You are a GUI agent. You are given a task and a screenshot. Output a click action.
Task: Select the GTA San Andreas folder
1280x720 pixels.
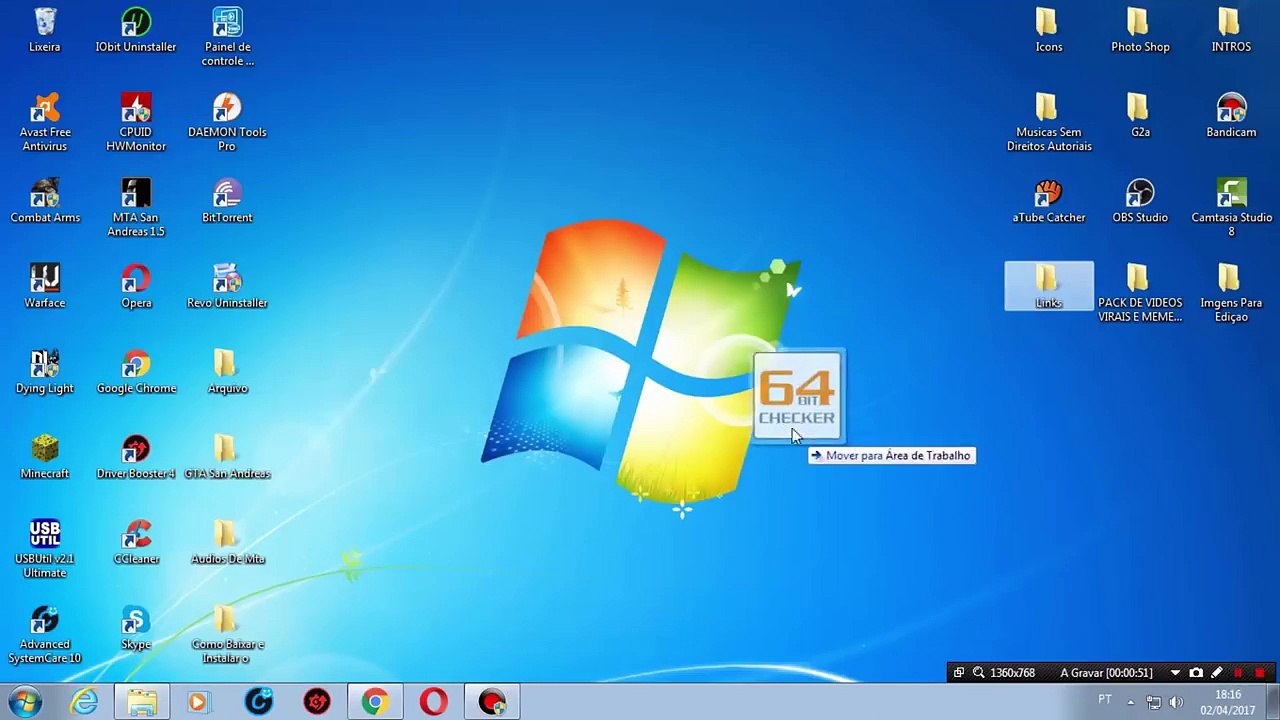(x=227, y=457)
